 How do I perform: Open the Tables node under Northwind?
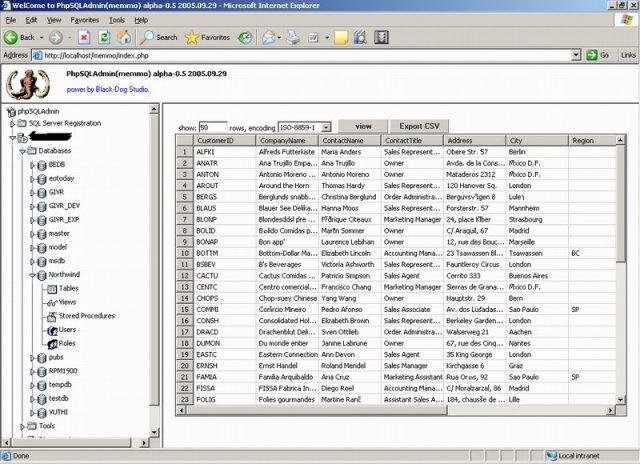click(x=68, y=288)
